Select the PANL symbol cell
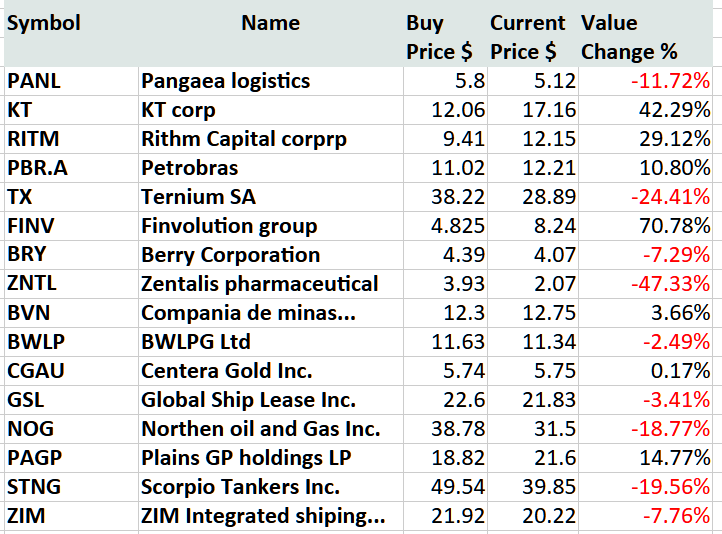This screenshot has height=534, width=722. (x=34, y=81)
